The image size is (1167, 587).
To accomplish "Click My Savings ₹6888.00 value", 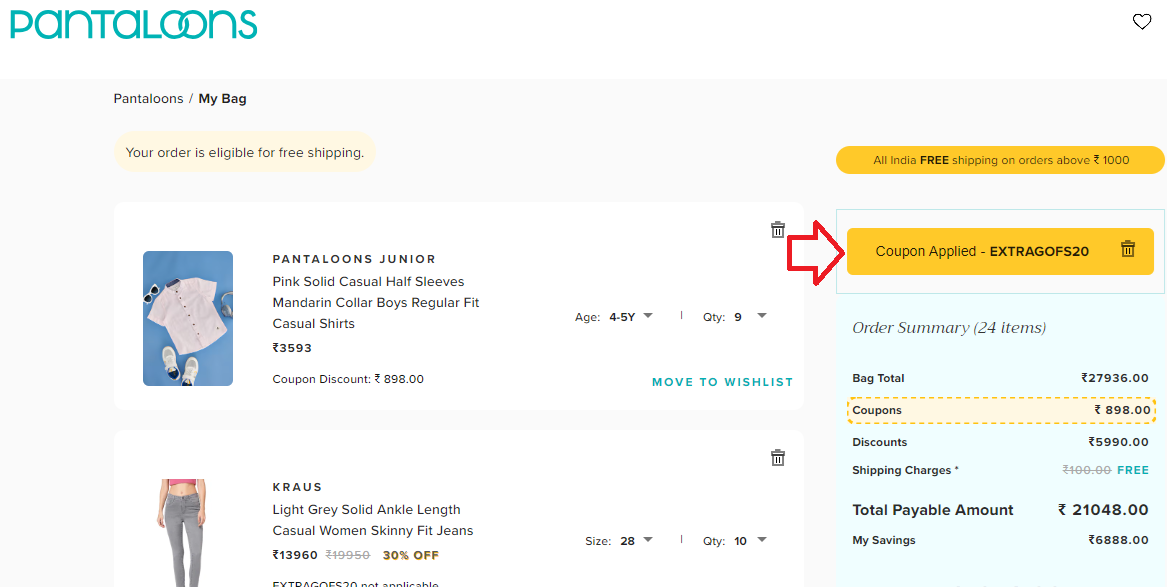I will click(x=1118, y=540).
